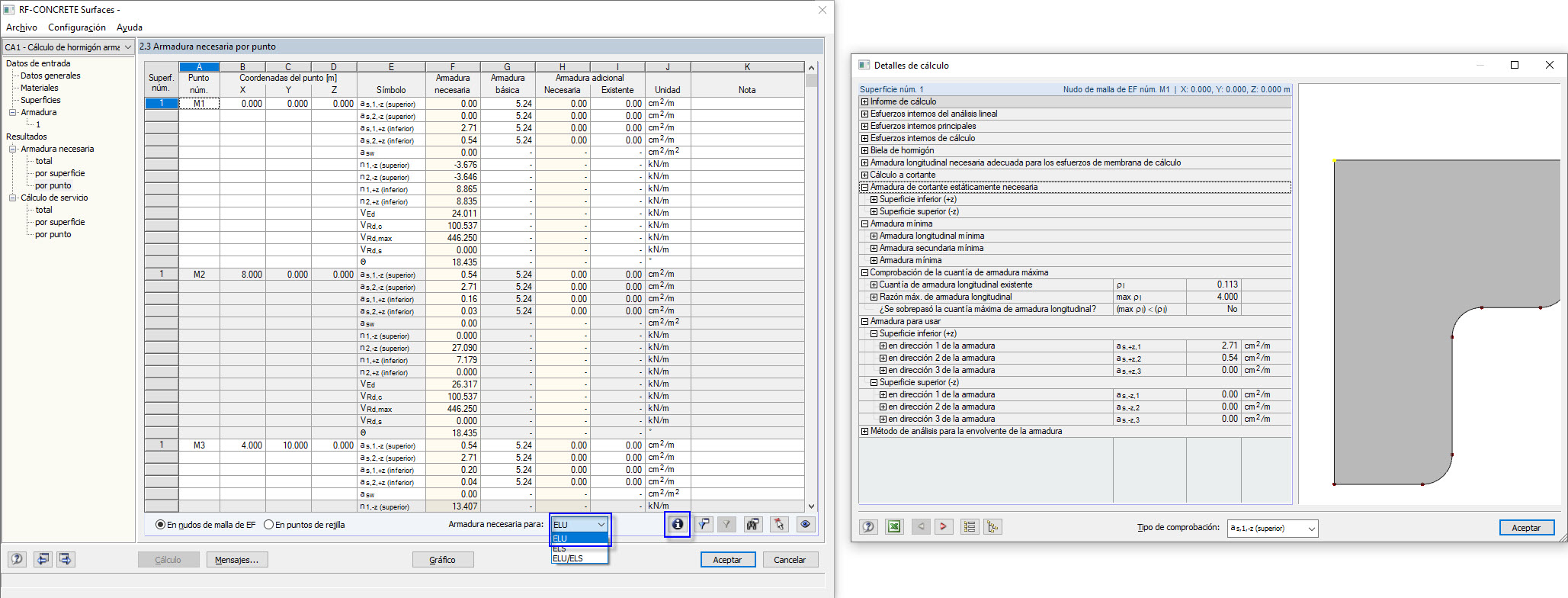
Task: Open the design details info button
Action: 677,524
